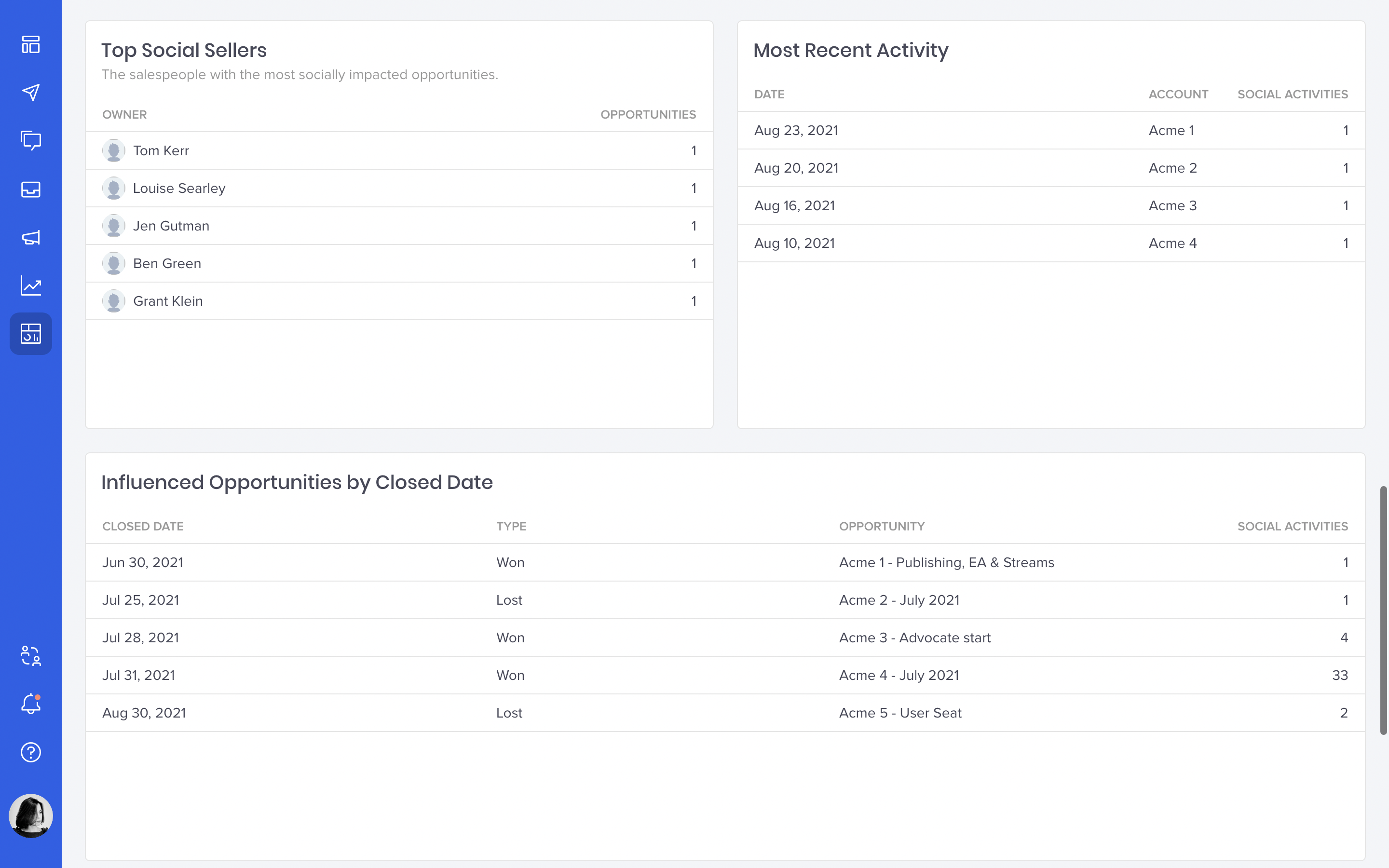Sort by the CLOSED DATE column header
The image size is (1389, 868).
click(x=143, y=527)
